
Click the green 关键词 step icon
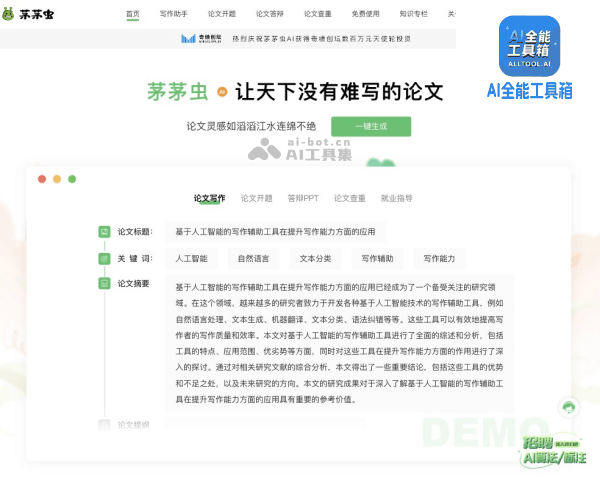tap(104, 259)
